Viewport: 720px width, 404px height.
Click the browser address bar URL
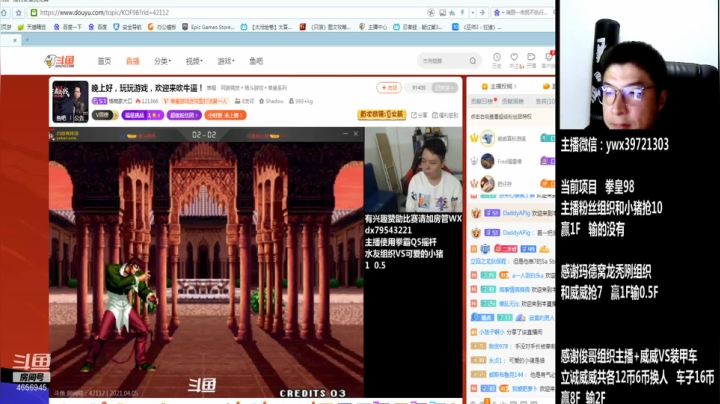coord(104,13)
